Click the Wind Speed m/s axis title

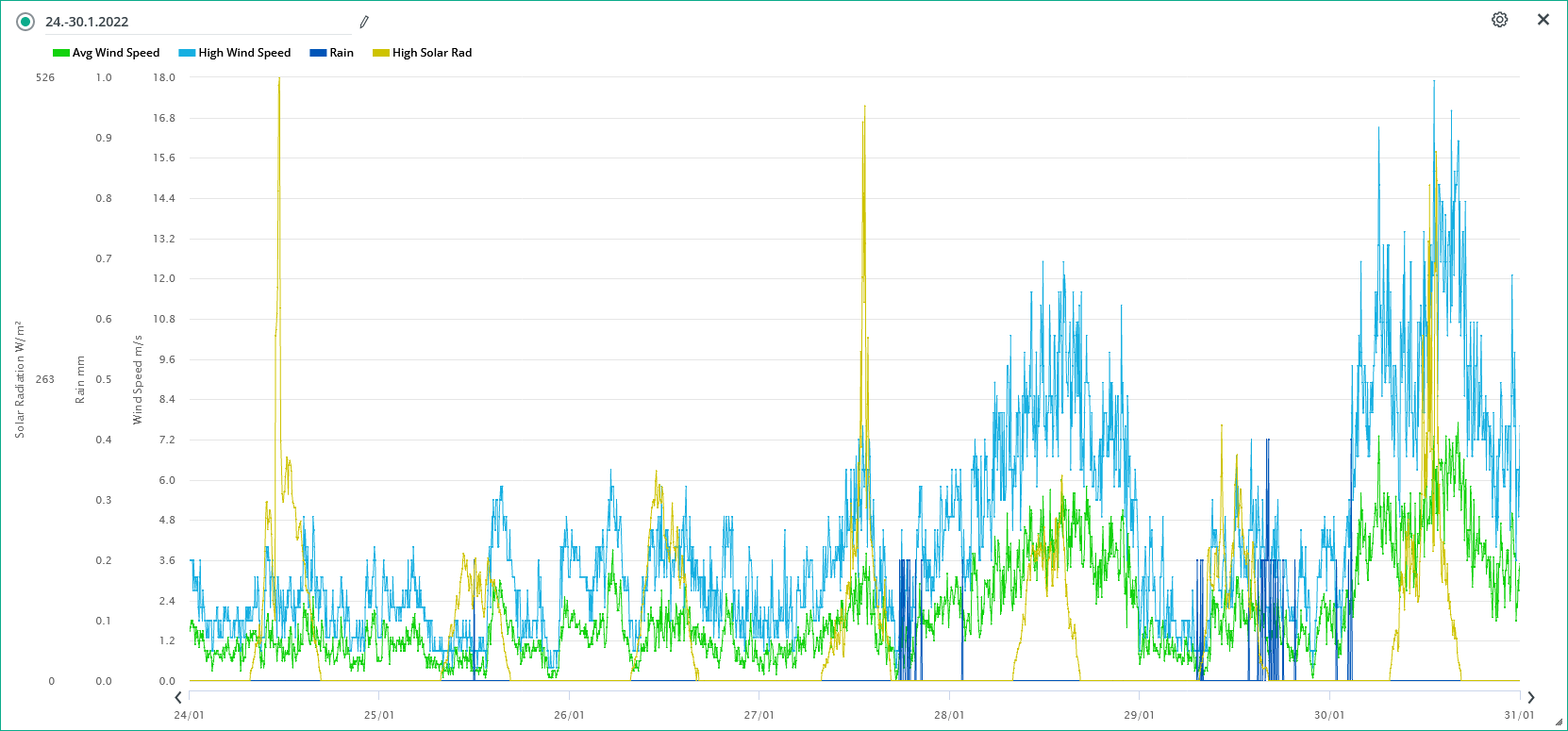(138, 379)
